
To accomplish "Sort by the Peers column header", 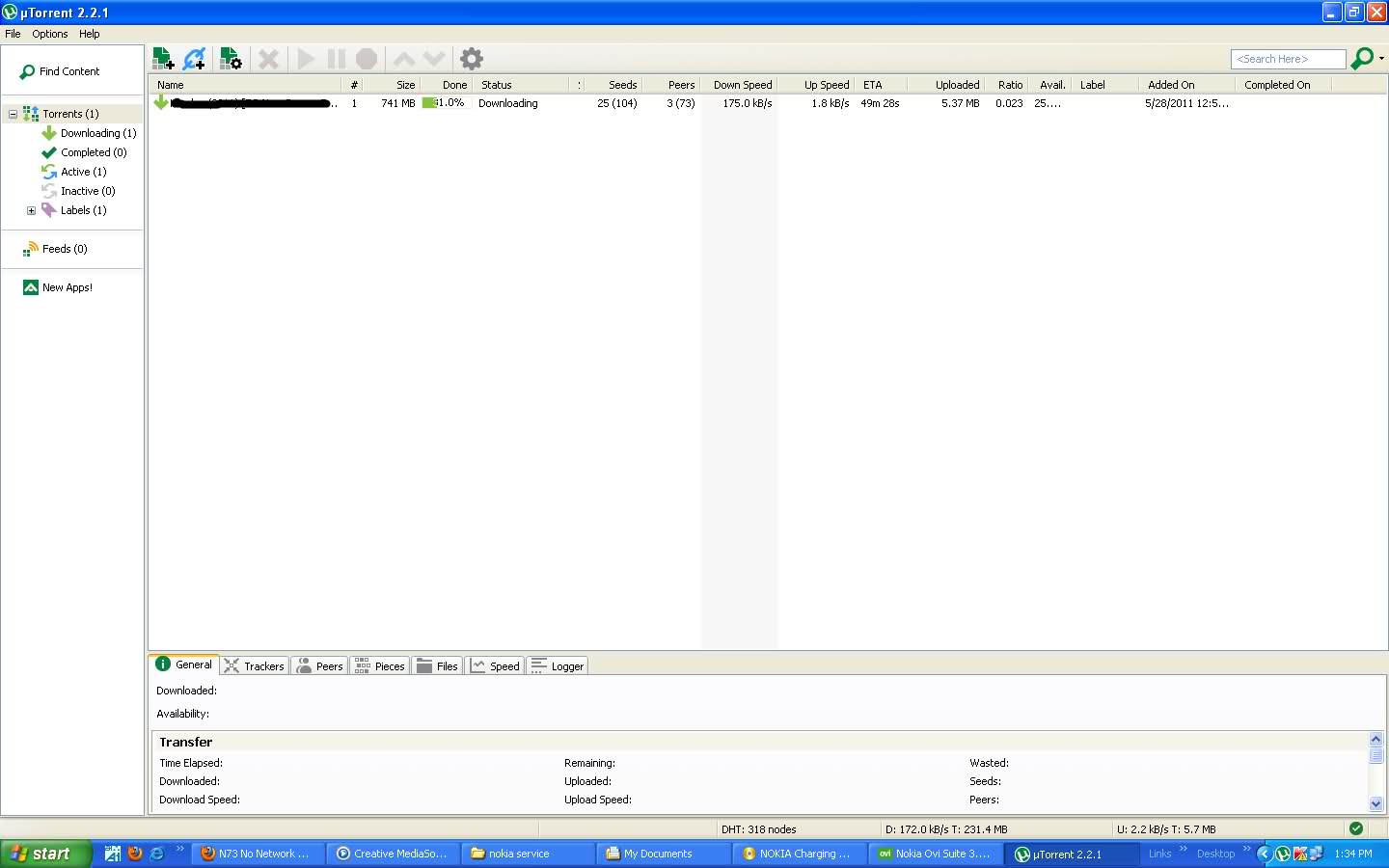I will point(671,85).
